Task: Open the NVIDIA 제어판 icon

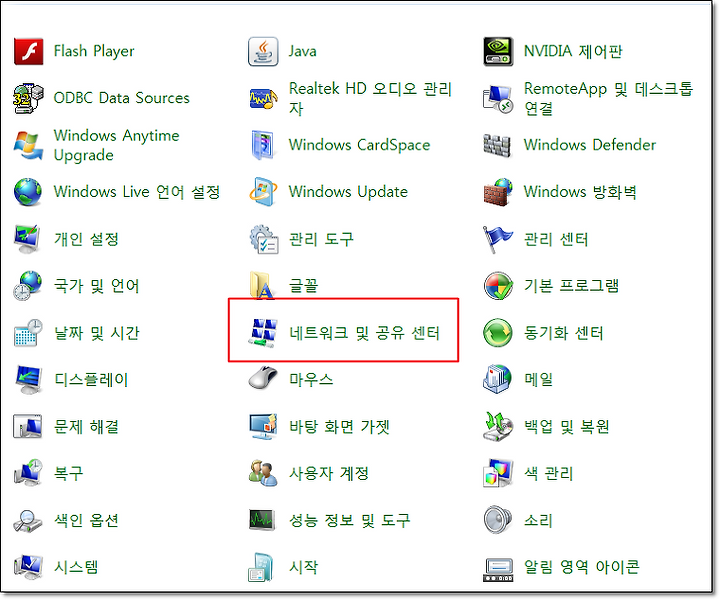Action: tap(498, 51)
